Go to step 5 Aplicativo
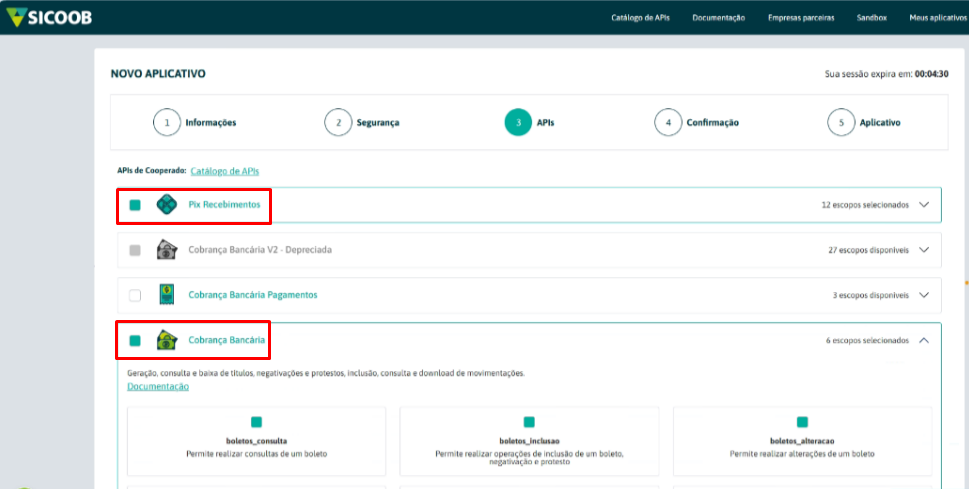Image resolution: width=969 pixels, height=489 pixels. click(841, 122)
